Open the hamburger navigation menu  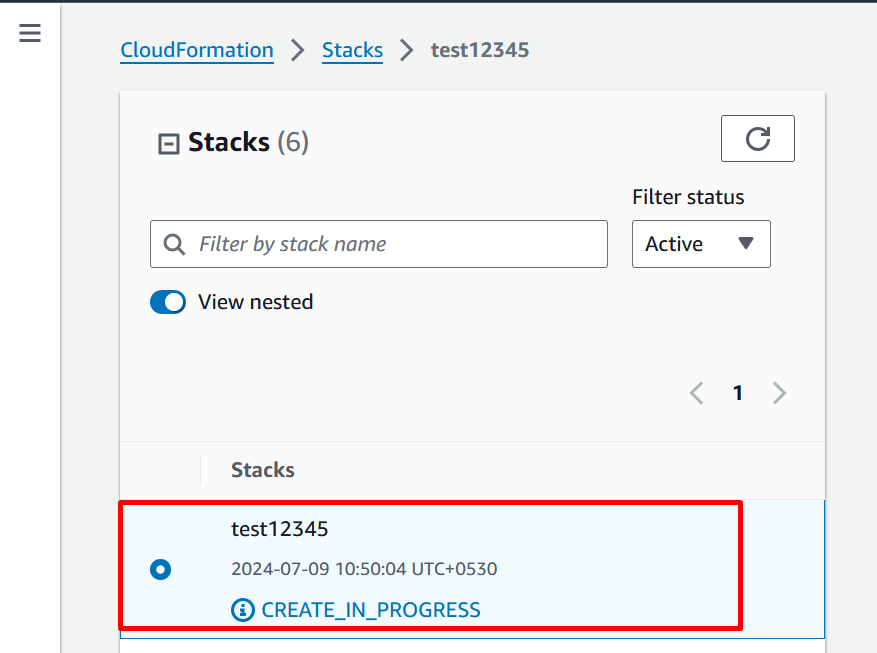tap(30, 33)
